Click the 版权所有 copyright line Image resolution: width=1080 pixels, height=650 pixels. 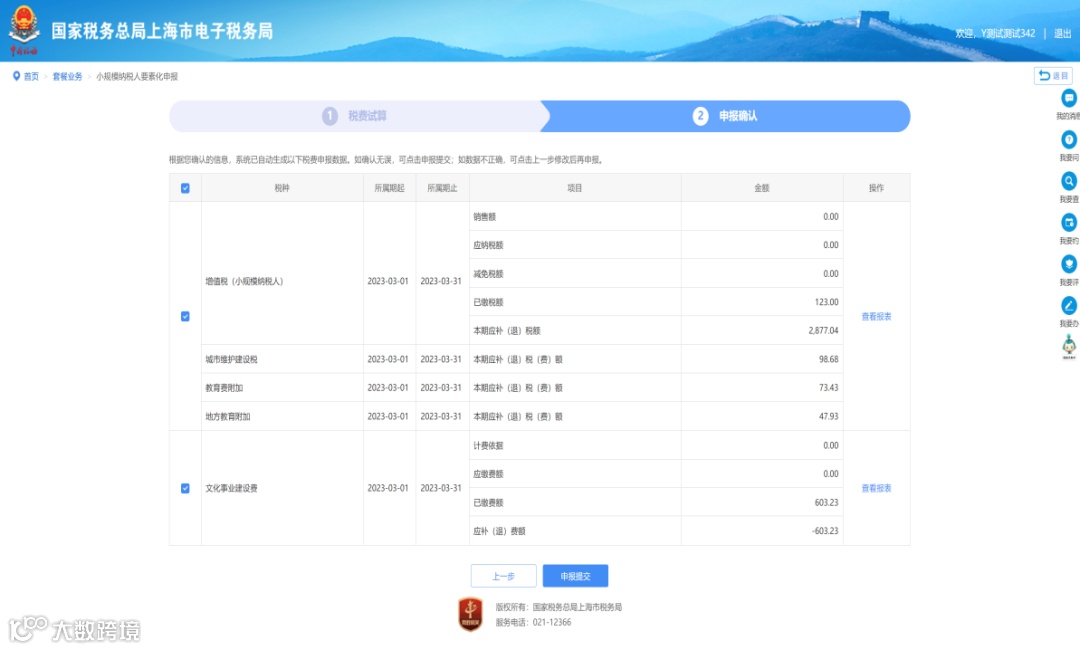pos(559,607)
